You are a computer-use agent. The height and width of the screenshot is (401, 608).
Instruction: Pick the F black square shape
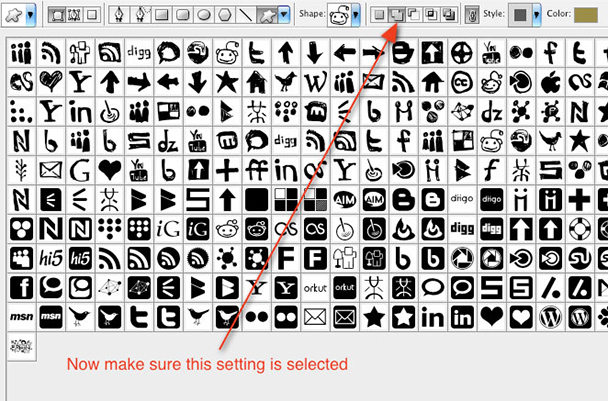tap(316, 258)
